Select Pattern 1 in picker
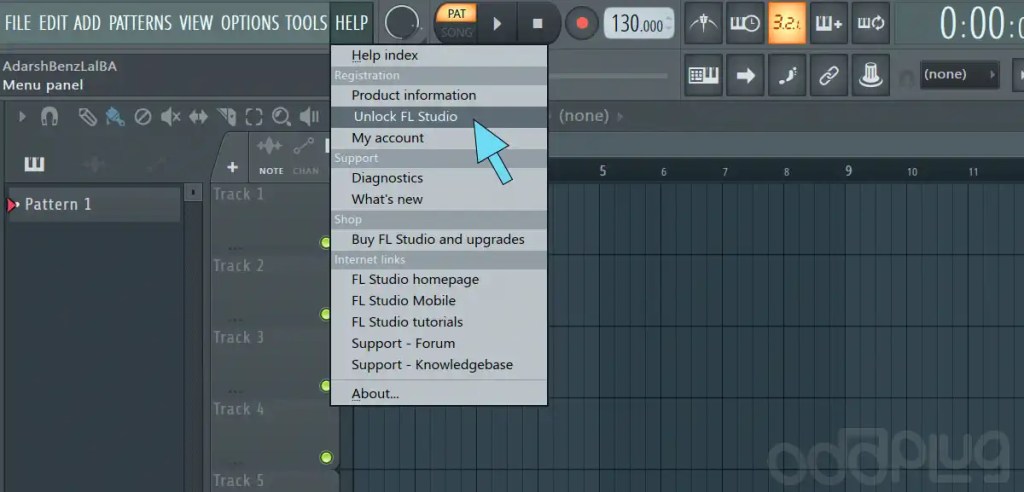 pos(94,205)
